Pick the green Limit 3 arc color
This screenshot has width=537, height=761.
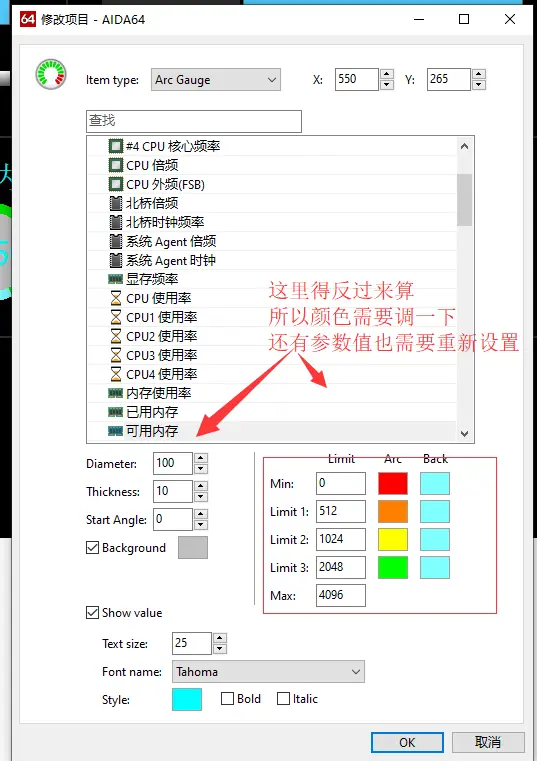click(393, 568)
